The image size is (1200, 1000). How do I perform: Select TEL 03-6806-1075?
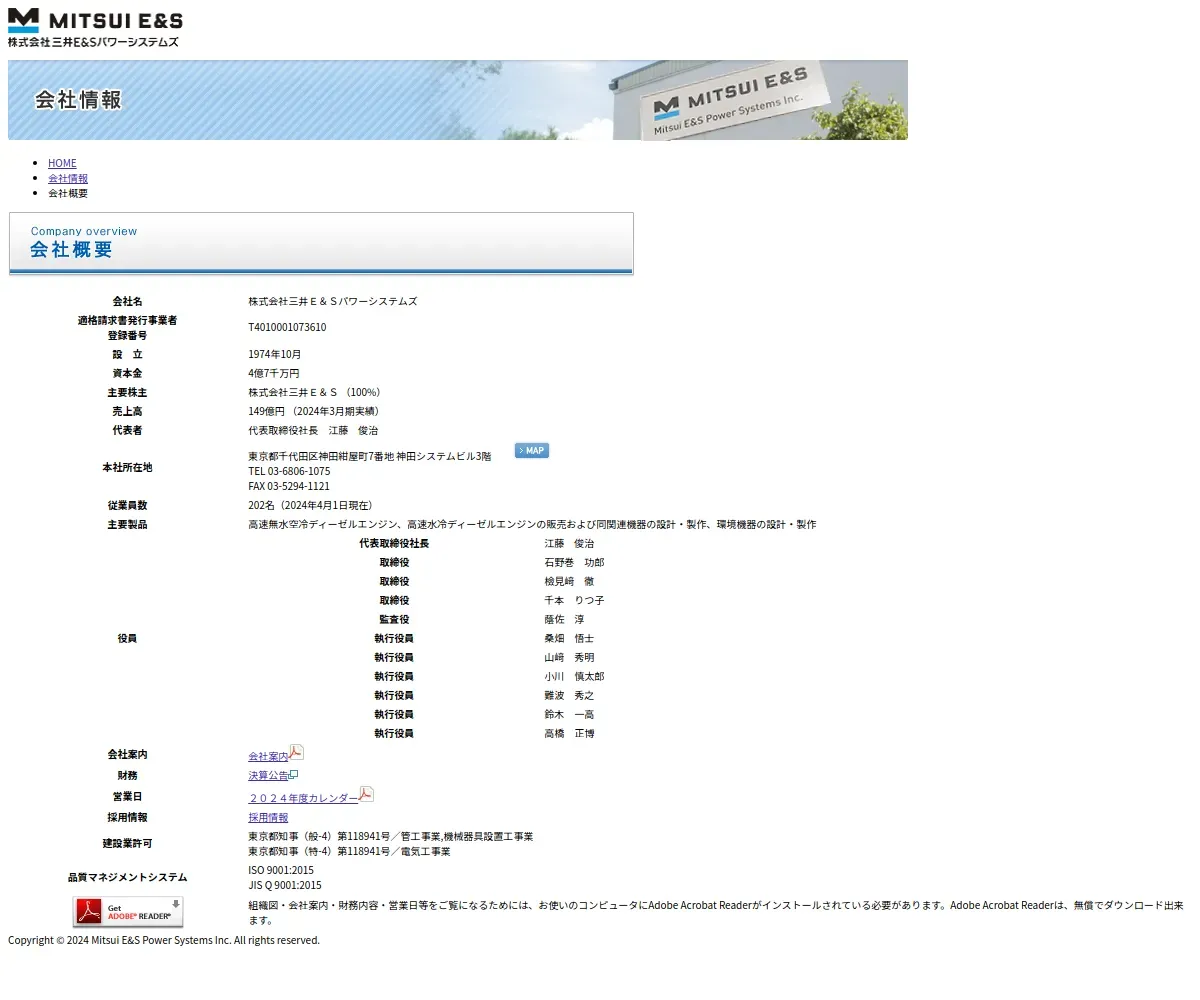point(289,471)
